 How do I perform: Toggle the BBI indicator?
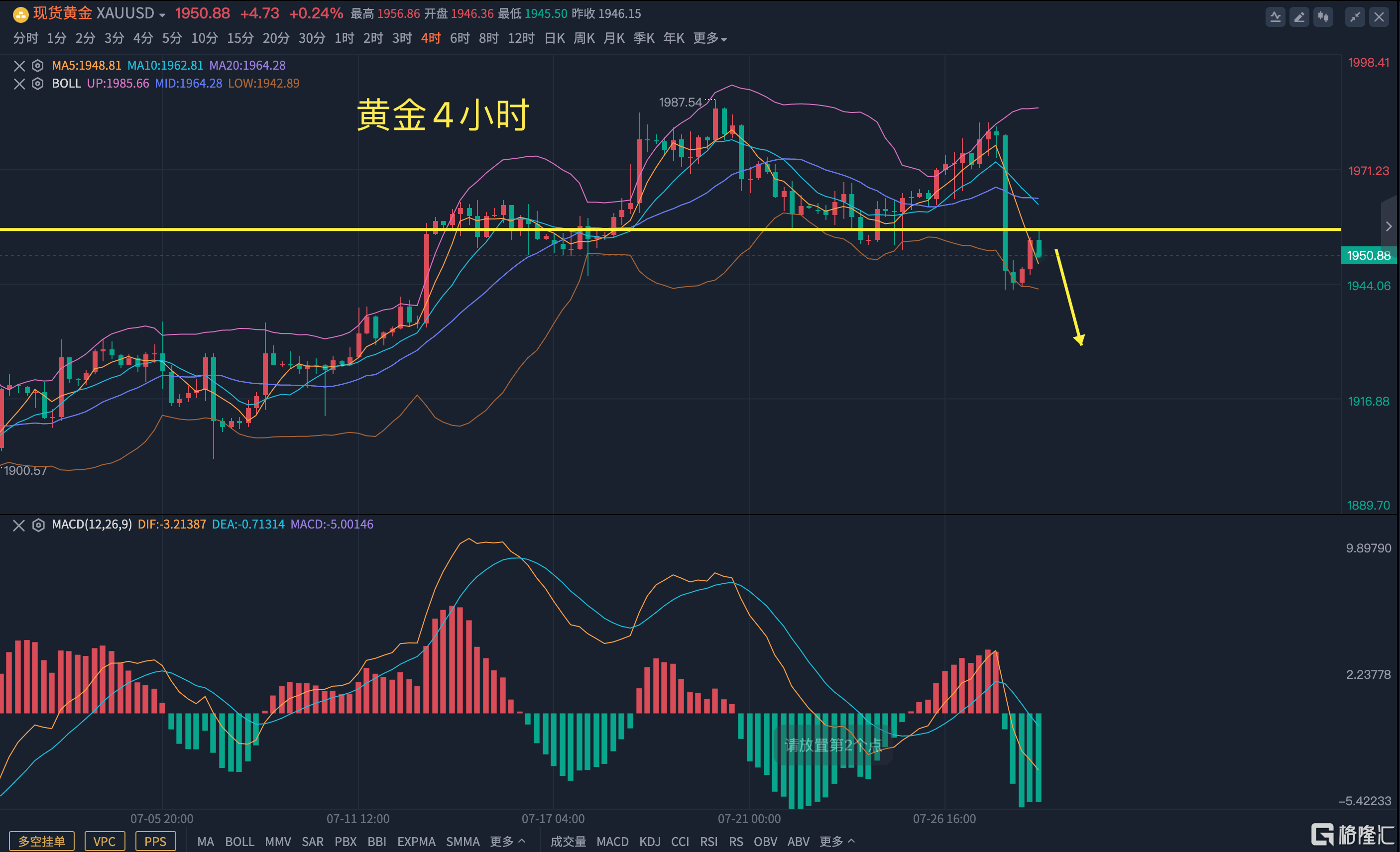coord(377,842)
